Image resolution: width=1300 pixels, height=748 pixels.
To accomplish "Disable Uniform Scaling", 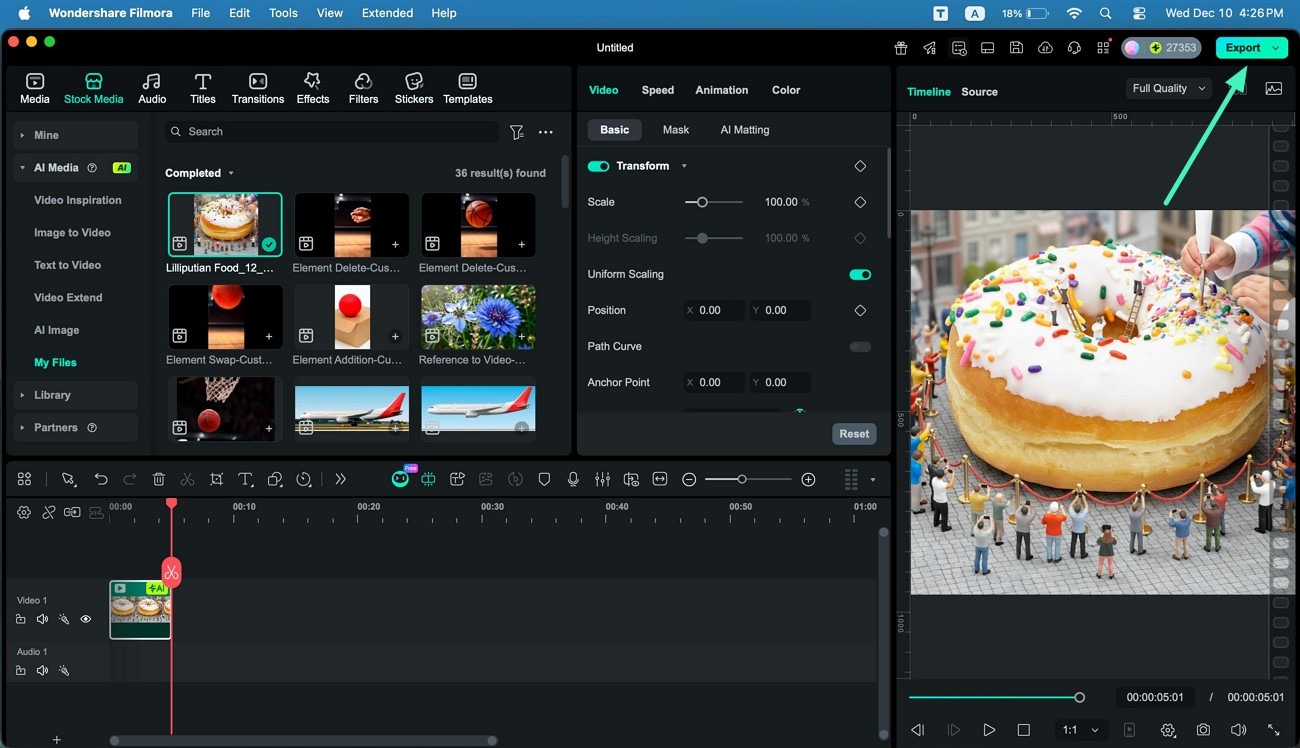I will pos(859,273).
